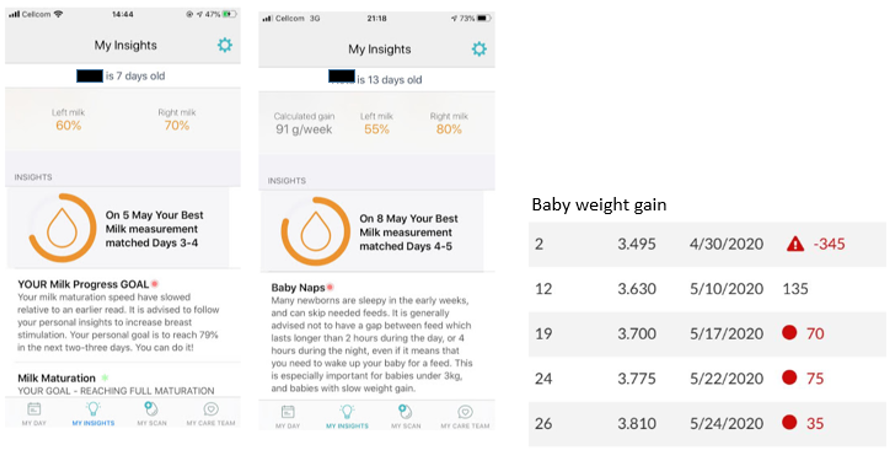The image size is (893, 465).
Task: Tap My Day calendar icon in left phone
Action: [x=34, y=409]
